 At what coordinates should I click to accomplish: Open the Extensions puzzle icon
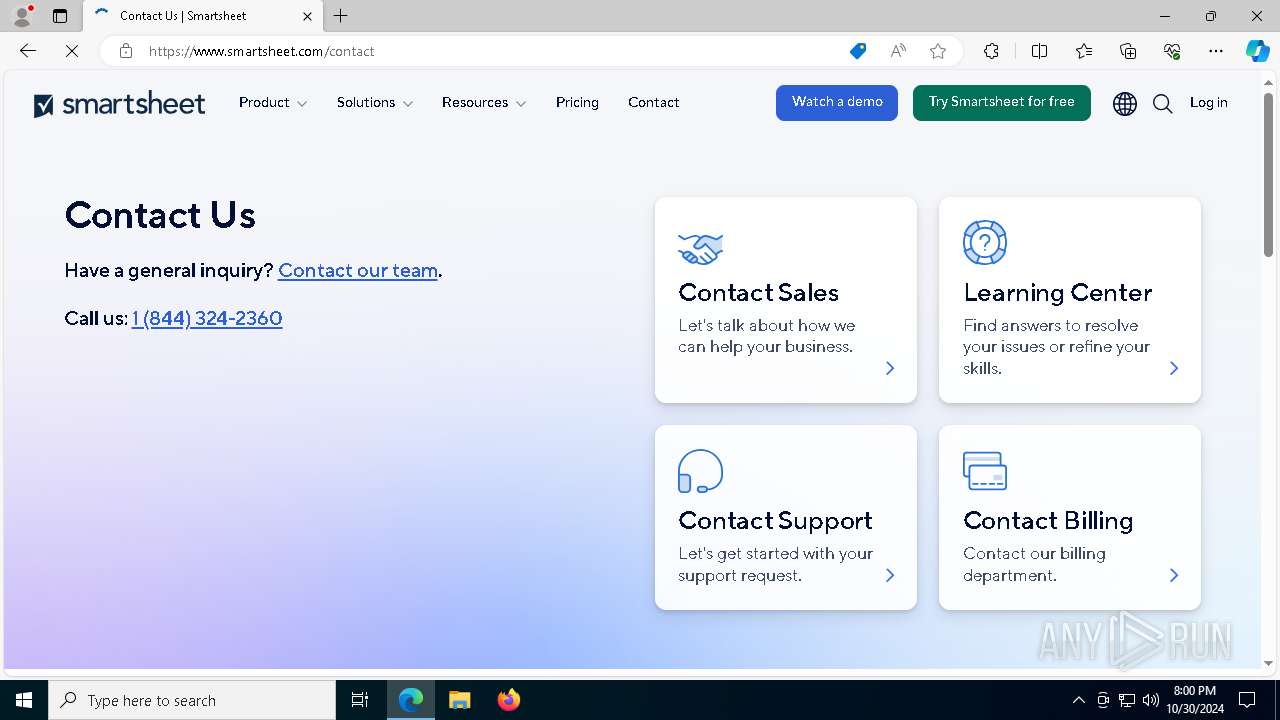tap(991, 51)
